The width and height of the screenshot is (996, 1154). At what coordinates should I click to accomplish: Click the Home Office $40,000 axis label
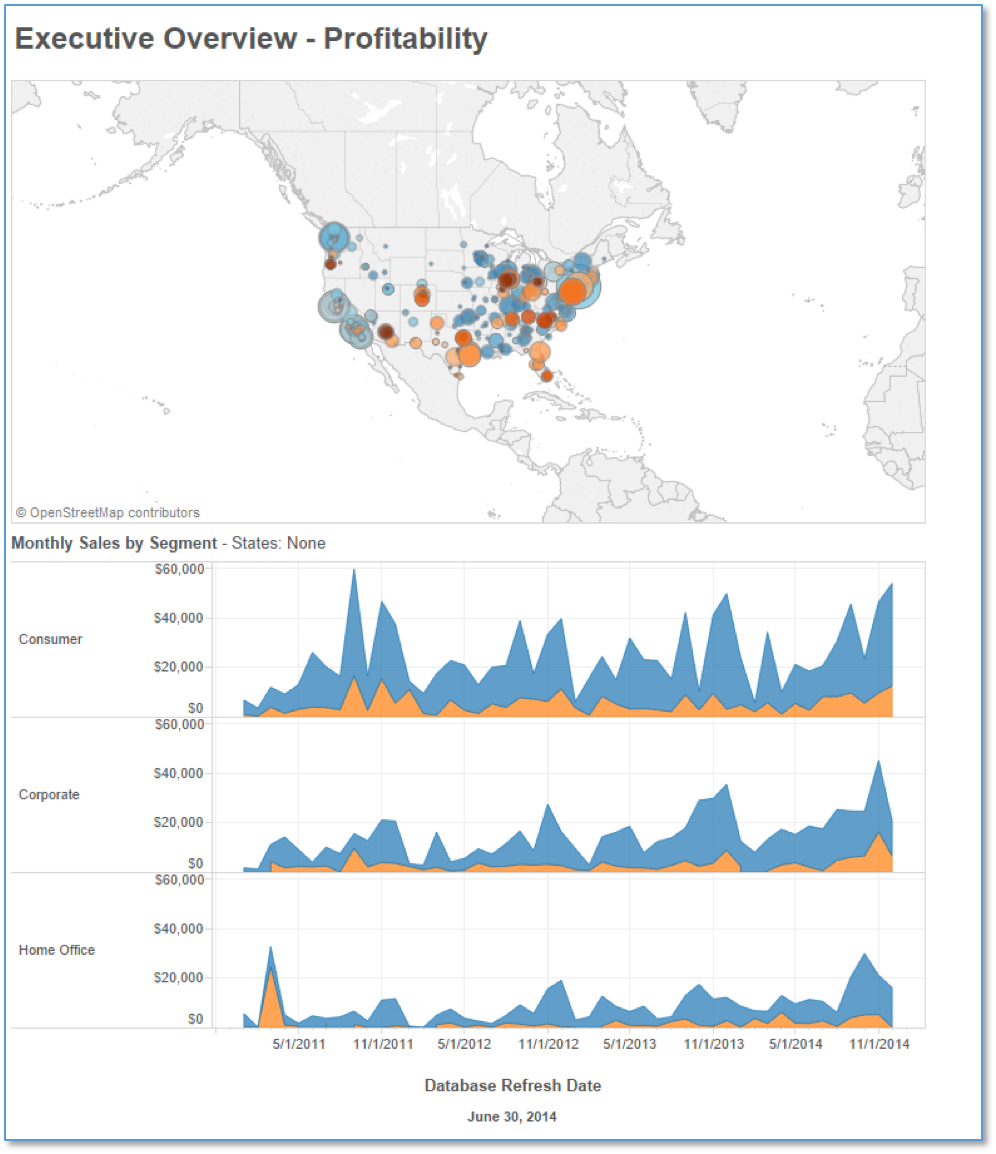[178, 929]
